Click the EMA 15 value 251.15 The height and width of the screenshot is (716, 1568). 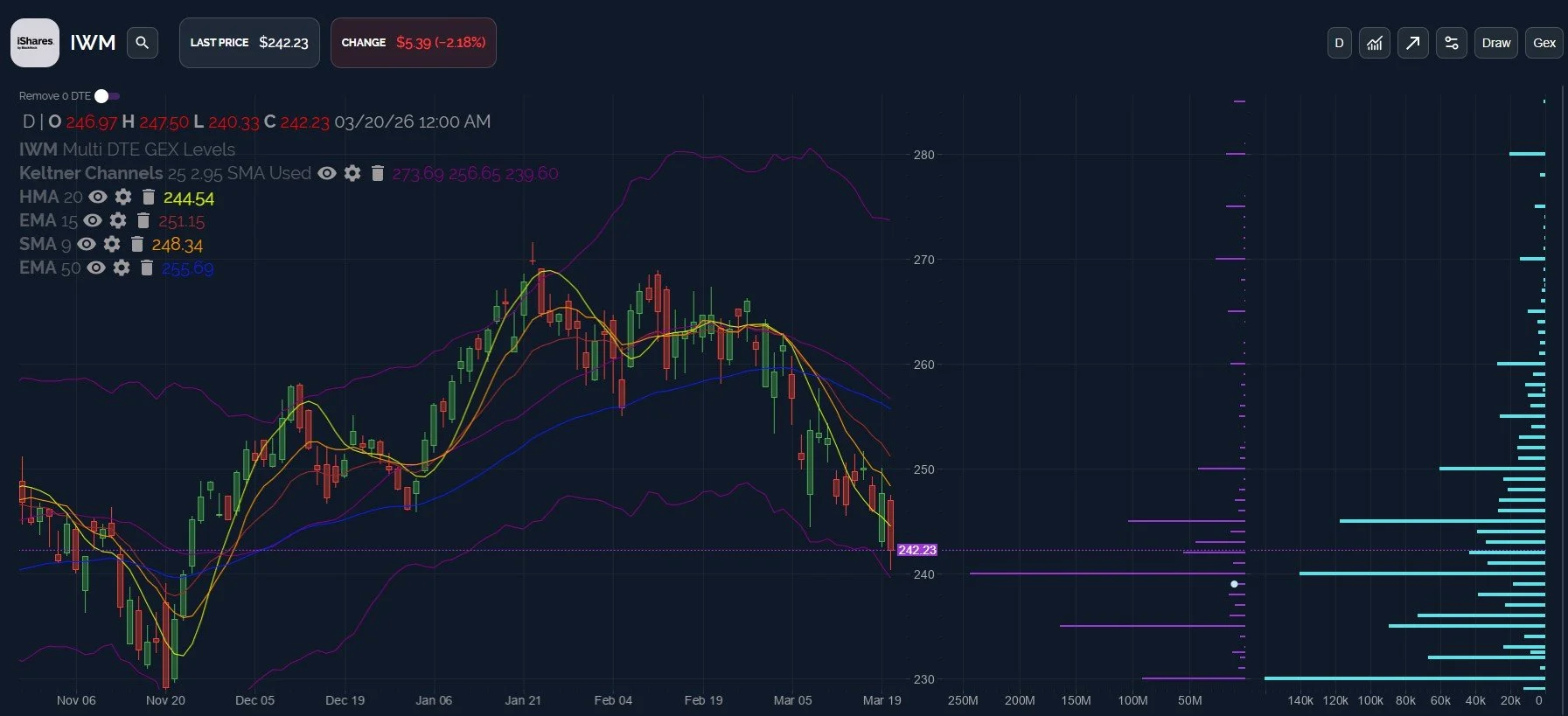(182, 222)
